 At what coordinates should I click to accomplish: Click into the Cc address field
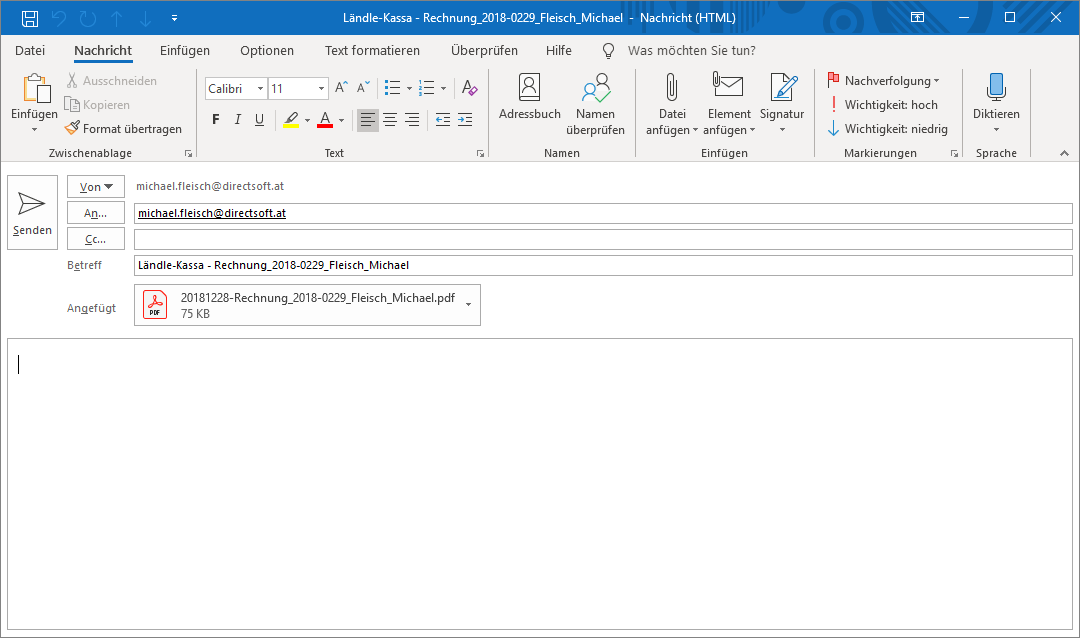point(603,239)
